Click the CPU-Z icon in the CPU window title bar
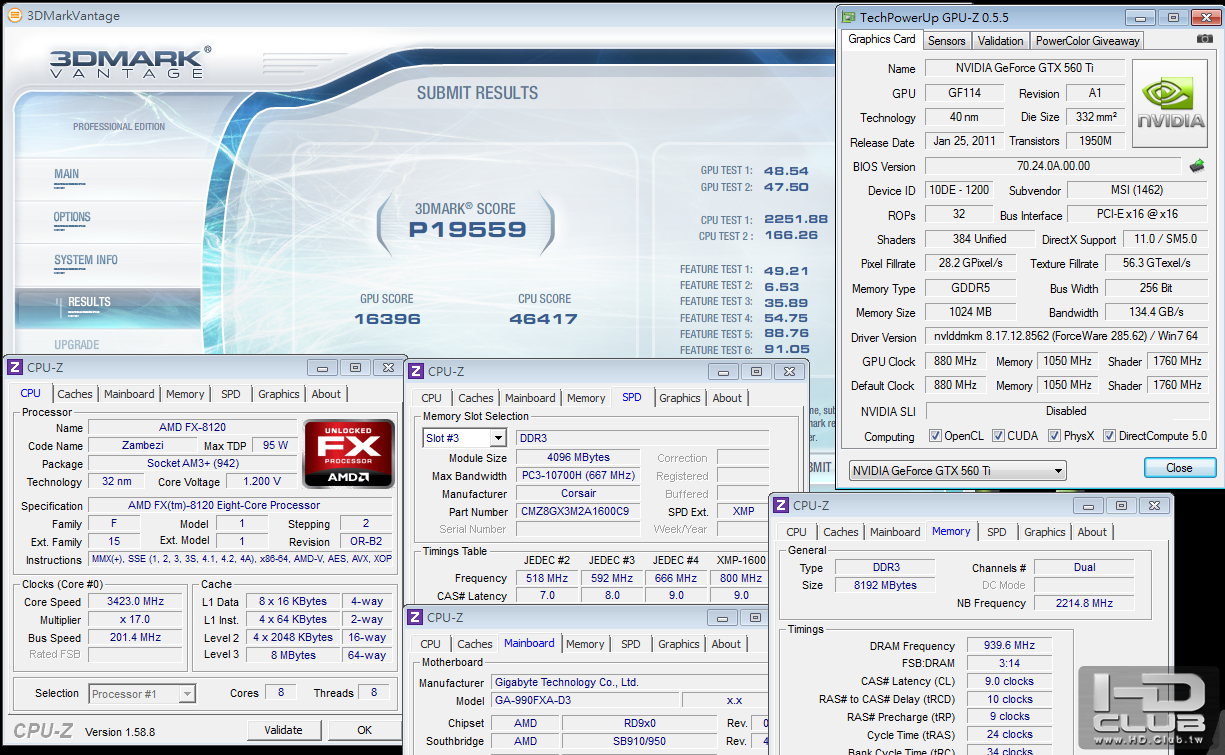 pos(15,367)
